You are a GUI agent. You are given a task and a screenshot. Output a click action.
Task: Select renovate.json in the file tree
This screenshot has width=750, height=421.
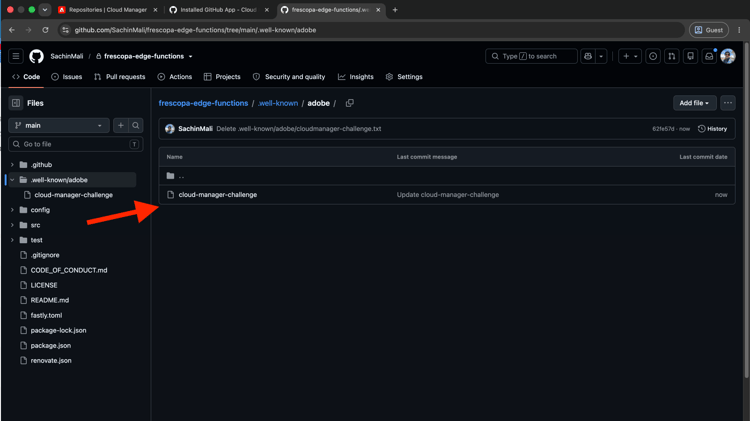(51, 361)
